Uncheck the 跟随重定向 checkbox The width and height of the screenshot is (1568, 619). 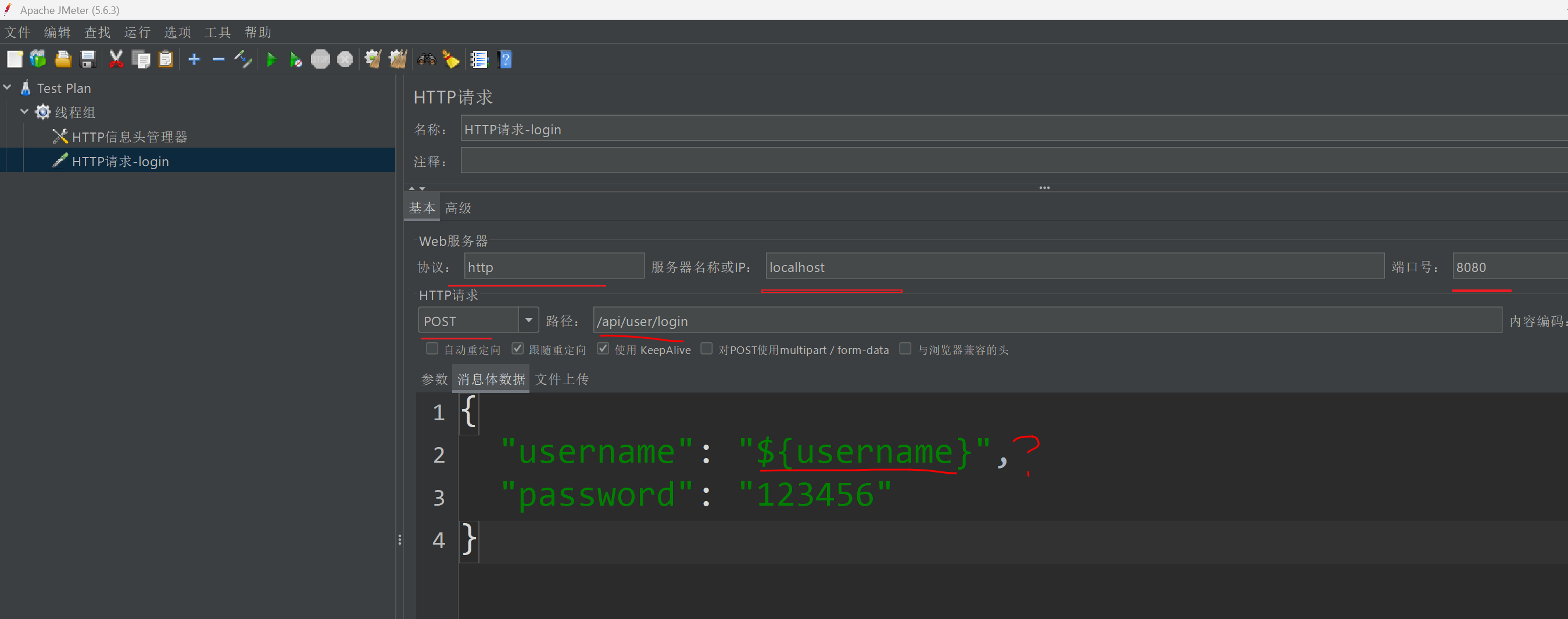517,349
